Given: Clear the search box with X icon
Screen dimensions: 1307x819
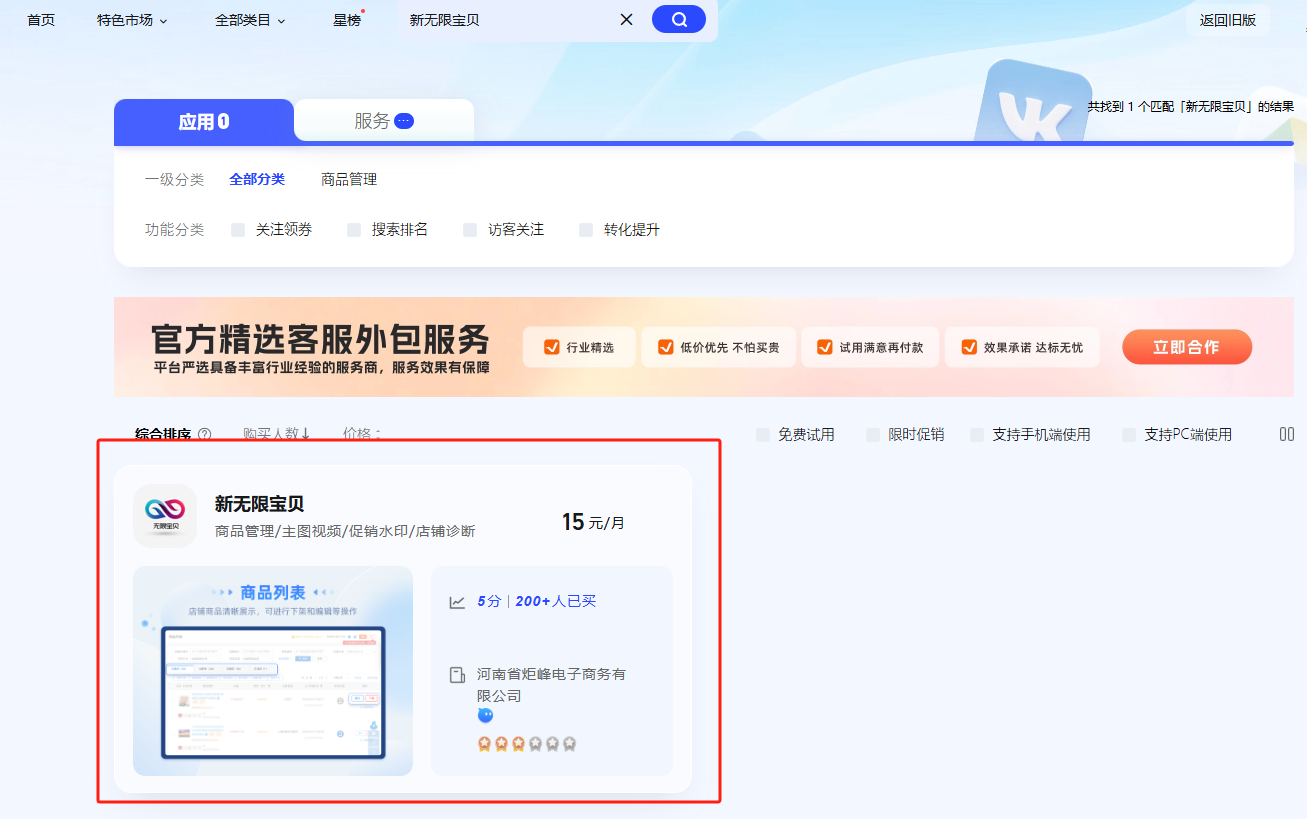Looking at the screenshot, I should point(627,19).
